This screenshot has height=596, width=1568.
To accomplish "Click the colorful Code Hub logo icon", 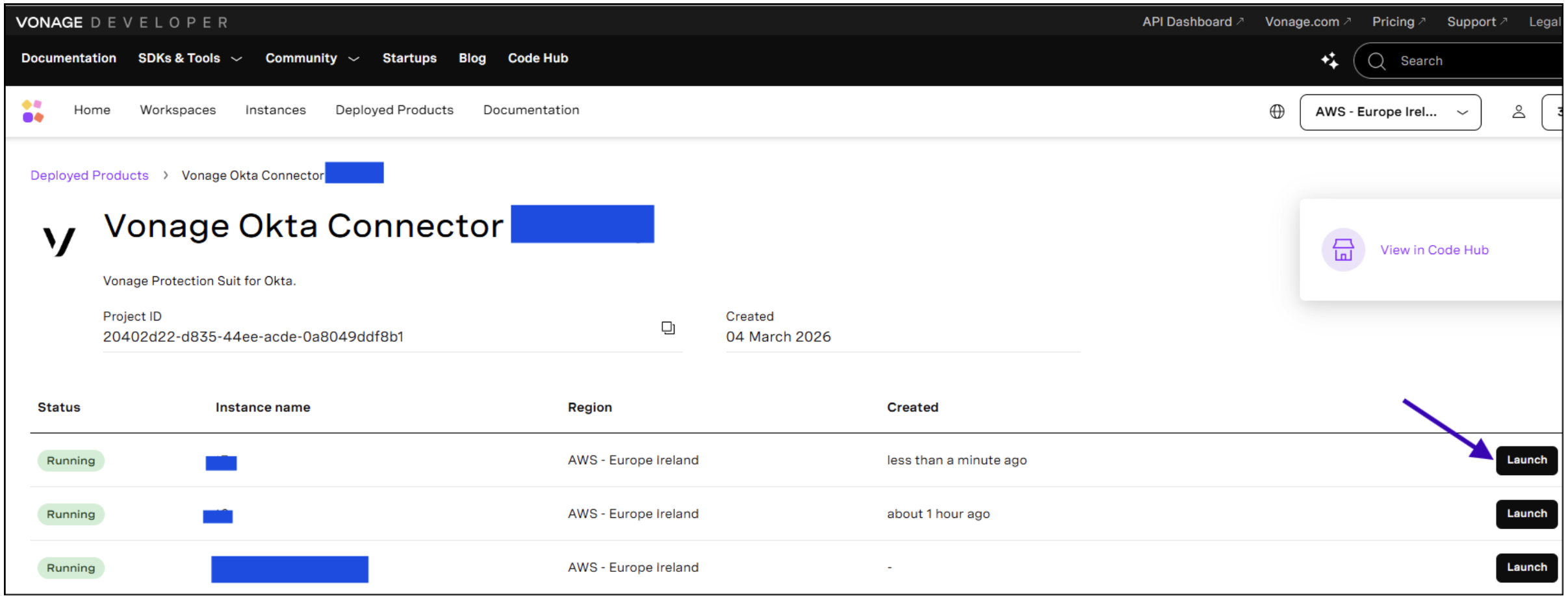I will click(x=32, y=111).
